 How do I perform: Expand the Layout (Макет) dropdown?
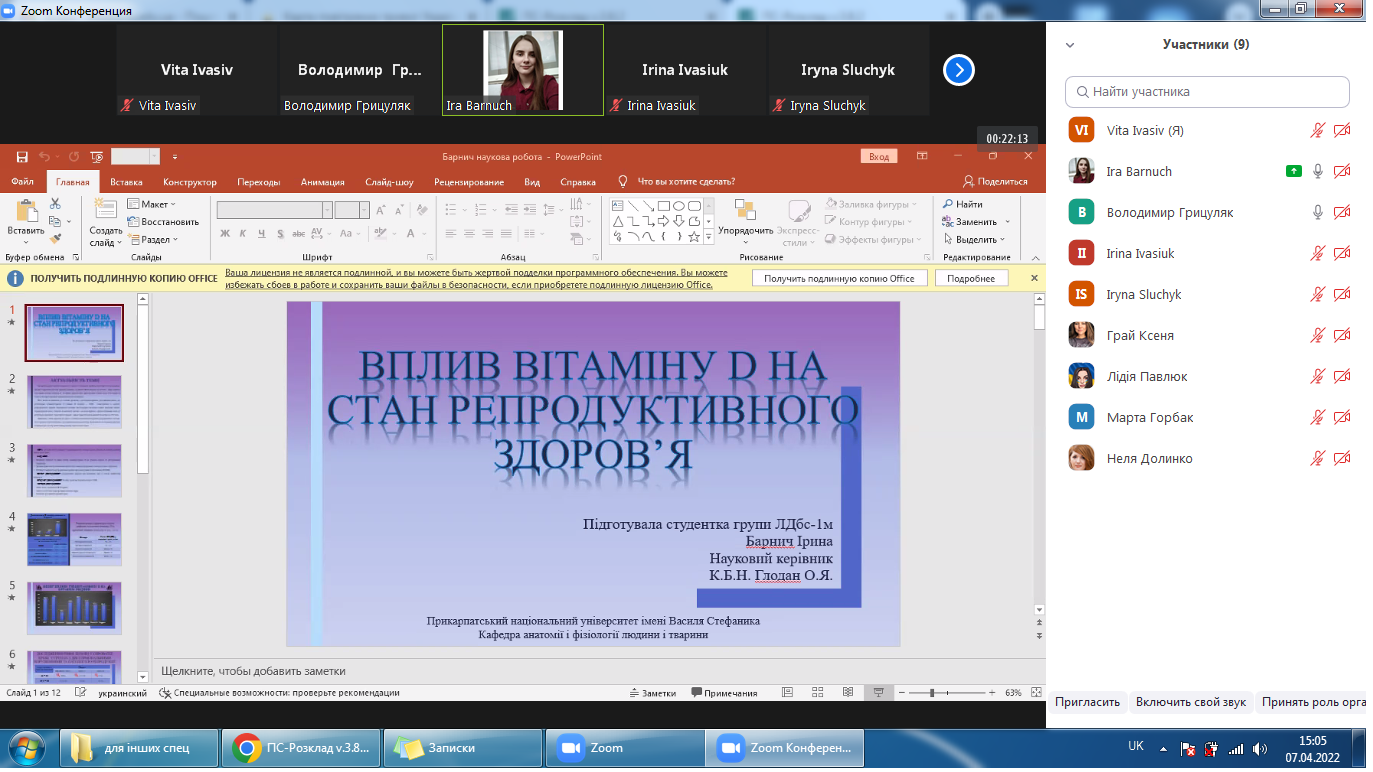click(153, 204)
